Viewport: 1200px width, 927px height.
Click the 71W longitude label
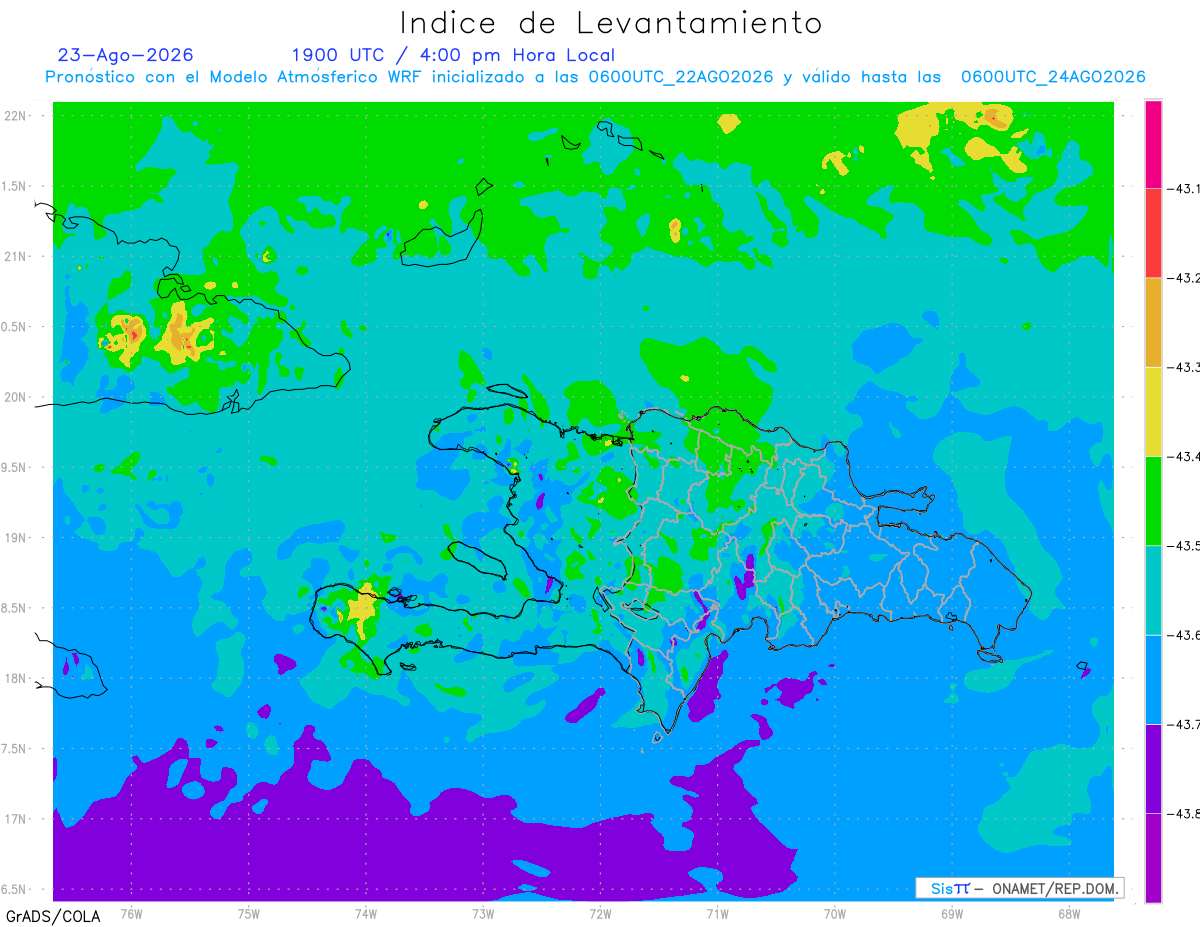717,913
